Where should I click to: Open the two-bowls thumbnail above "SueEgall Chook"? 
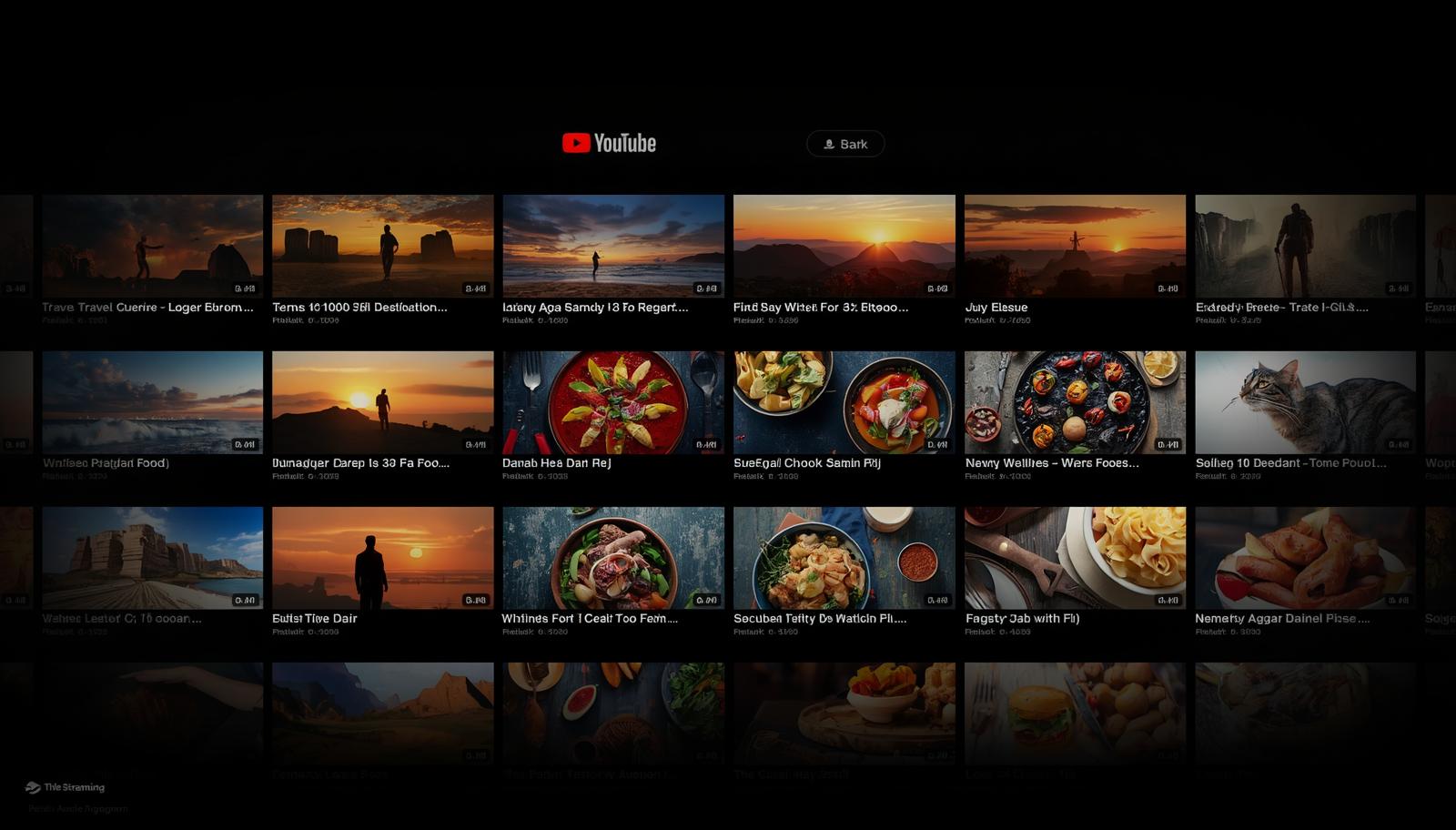[x=844, y=402]
